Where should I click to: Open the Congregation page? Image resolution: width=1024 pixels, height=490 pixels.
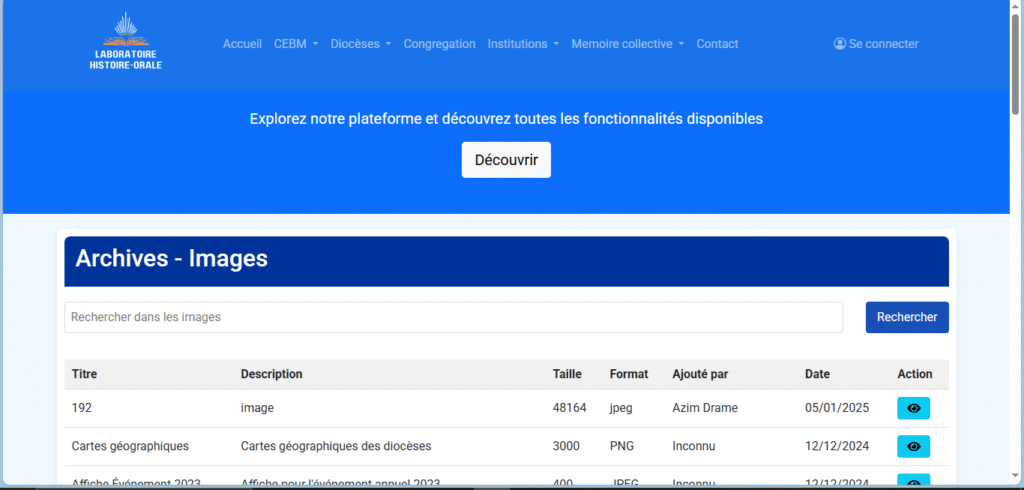pyautogui.click(x=439, y=44)
